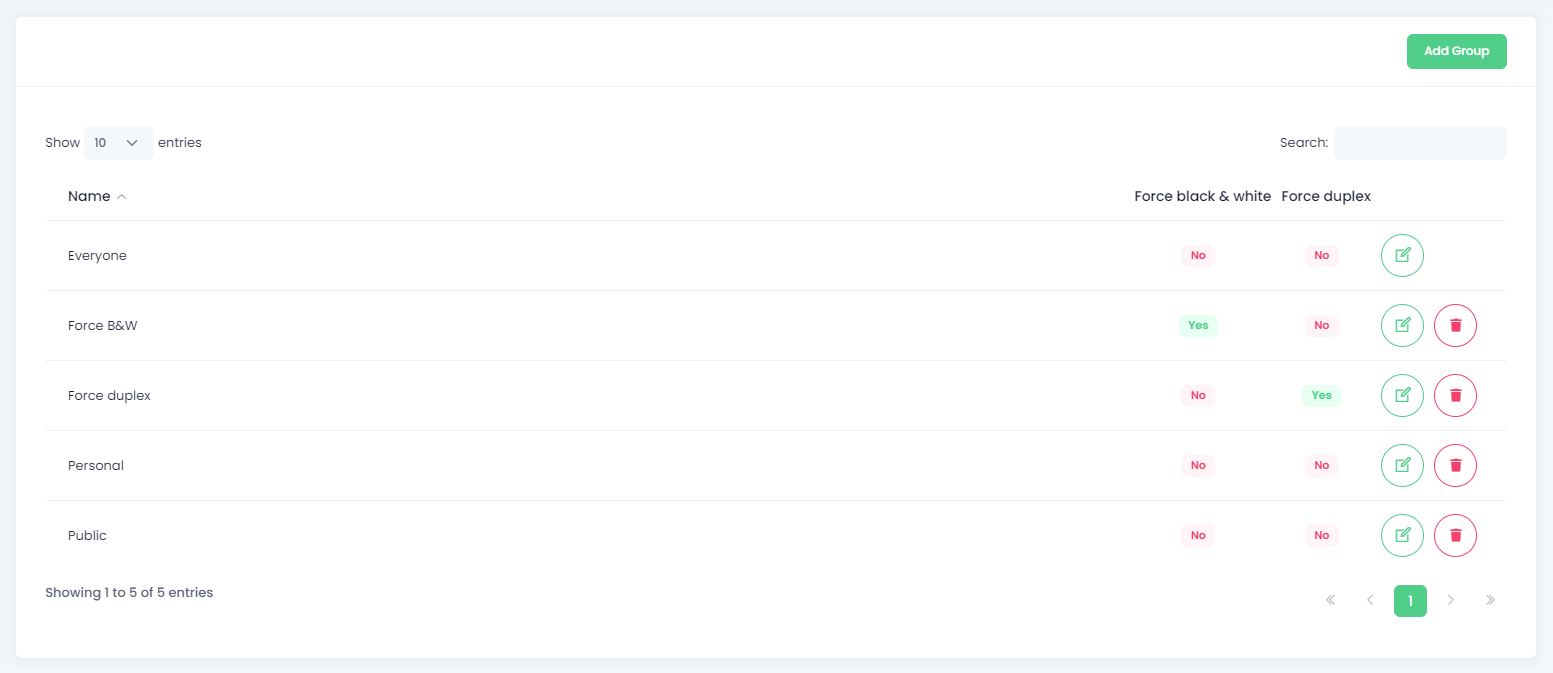The image size is (1553, 673).
Task: Edit the Public group
Action: point(1402,535)
